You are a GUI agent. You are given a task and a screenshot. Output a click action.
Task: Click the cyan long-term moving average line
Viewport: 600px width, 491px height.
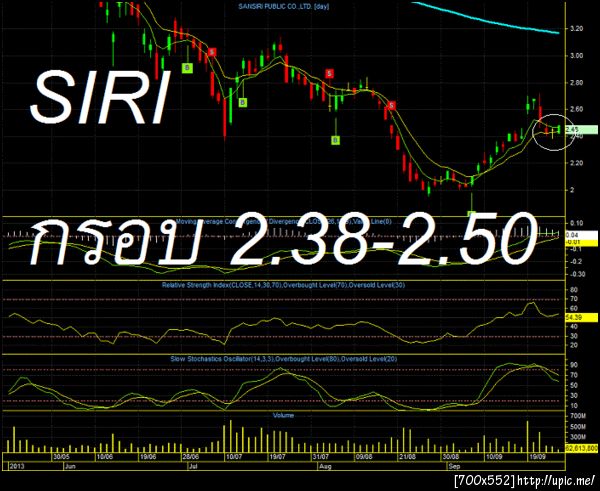point(486,20)
